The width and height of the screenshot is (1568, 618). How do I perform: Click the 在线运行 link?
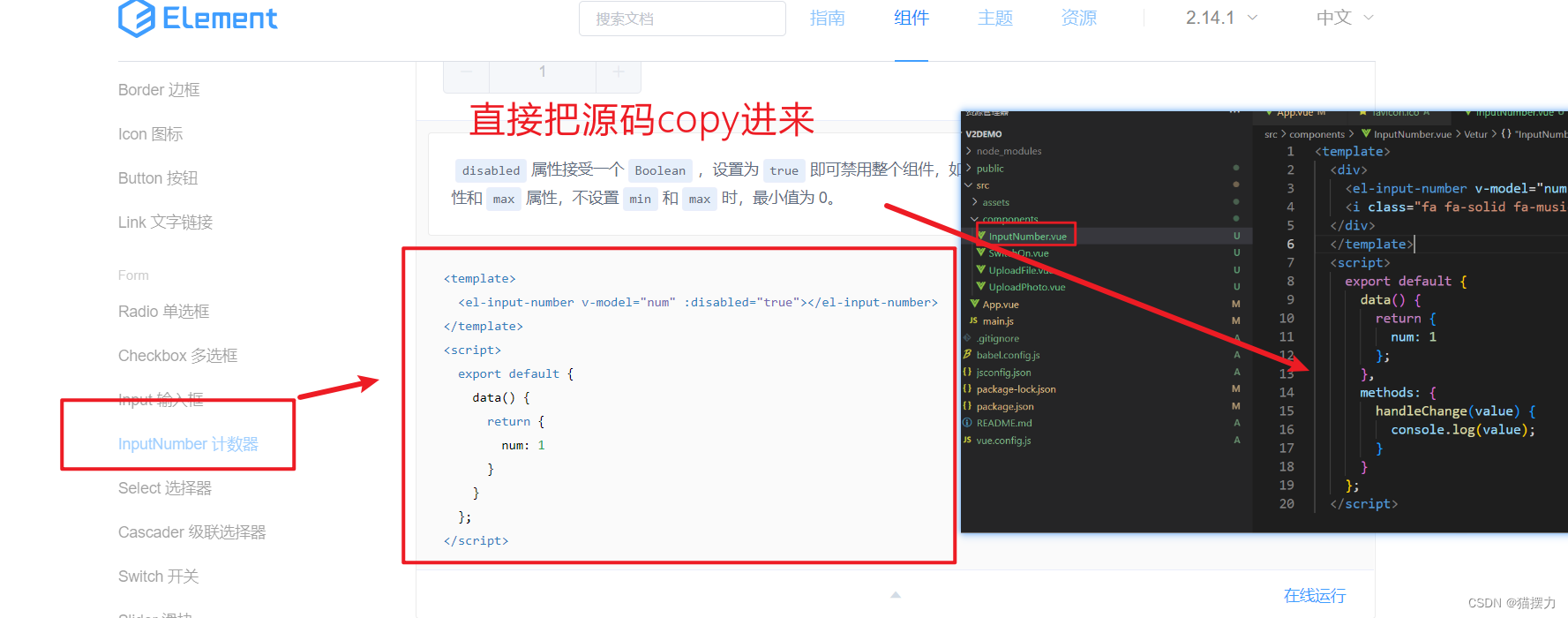pyautogui.click(x=1315, y=596)
